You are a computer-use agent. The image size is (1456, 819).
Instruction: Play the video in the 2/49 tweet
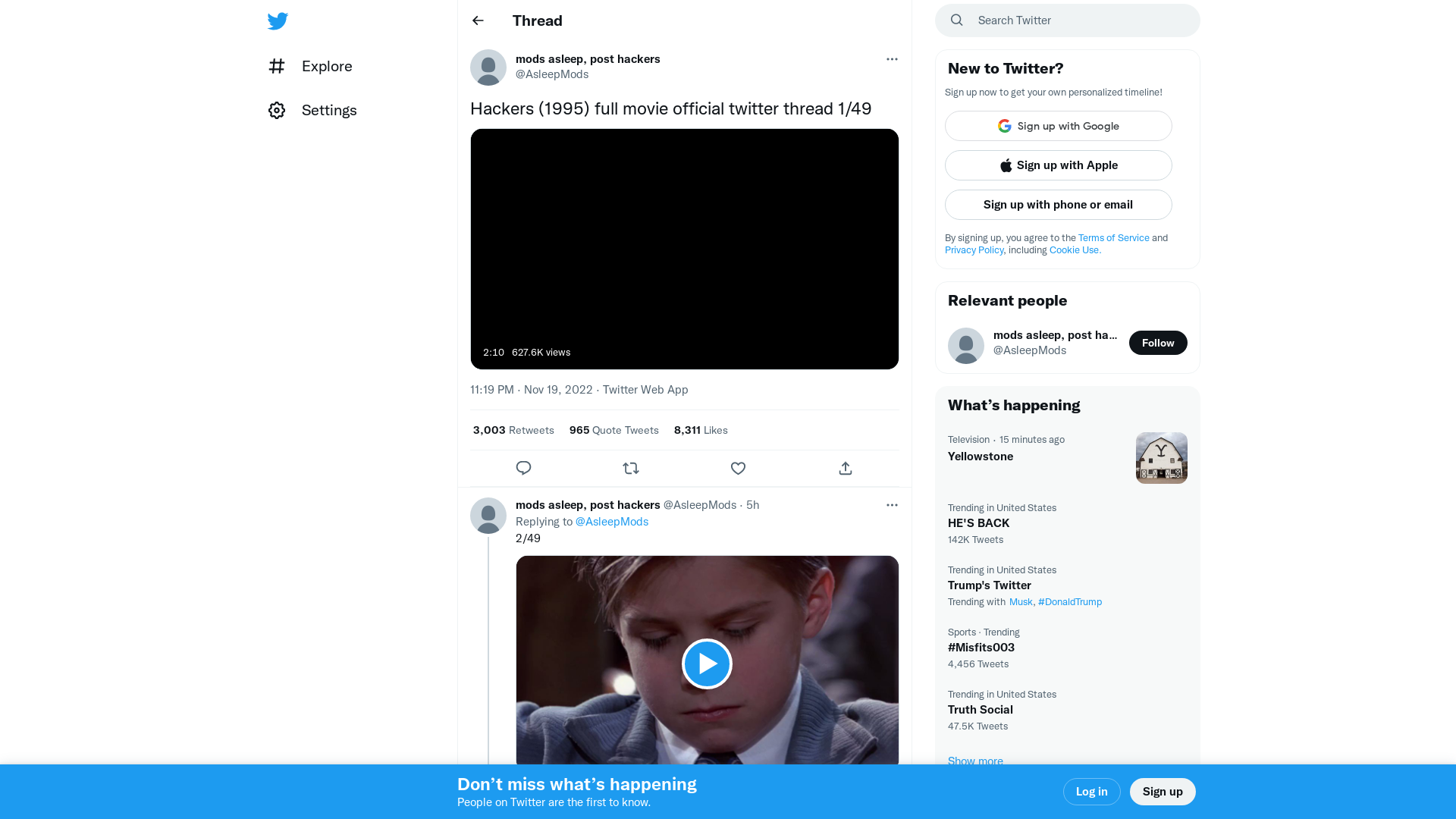tap(707, 664)
